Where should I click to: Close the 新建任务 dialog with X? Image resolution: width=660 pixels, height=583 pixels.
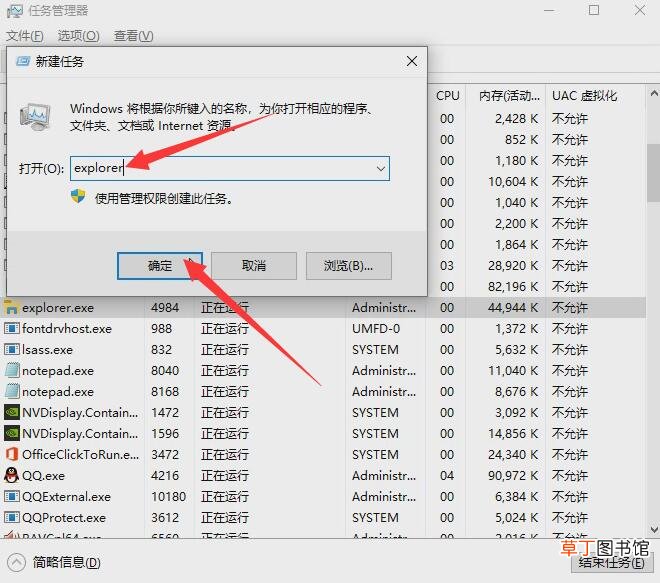(412, 61)
